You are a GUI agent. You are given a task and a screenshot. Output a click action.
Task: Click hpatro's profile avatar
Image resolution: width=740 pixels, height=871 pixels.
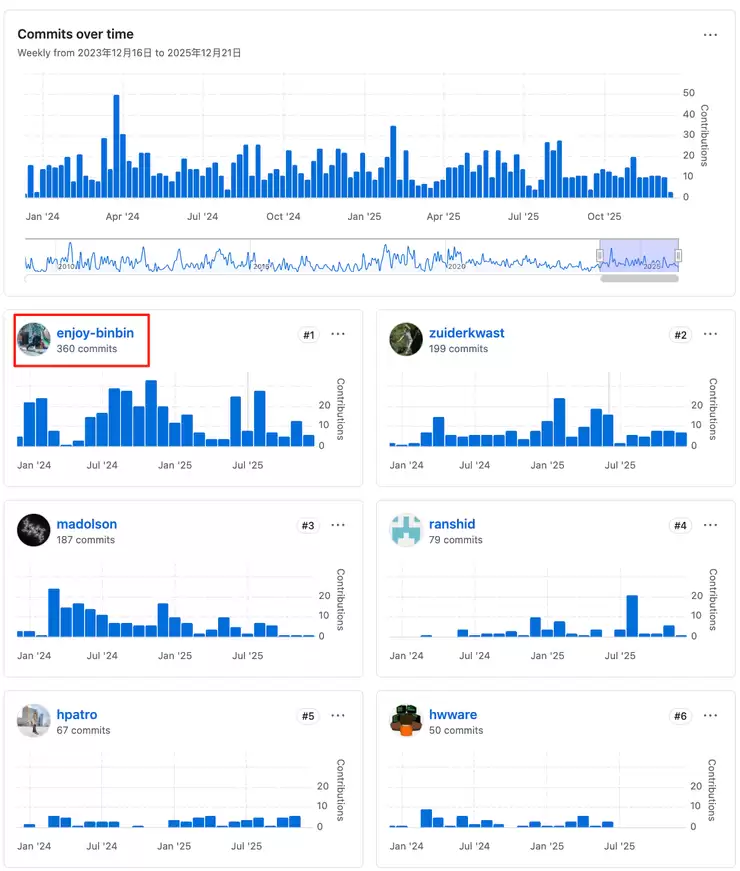coord(34,720)
